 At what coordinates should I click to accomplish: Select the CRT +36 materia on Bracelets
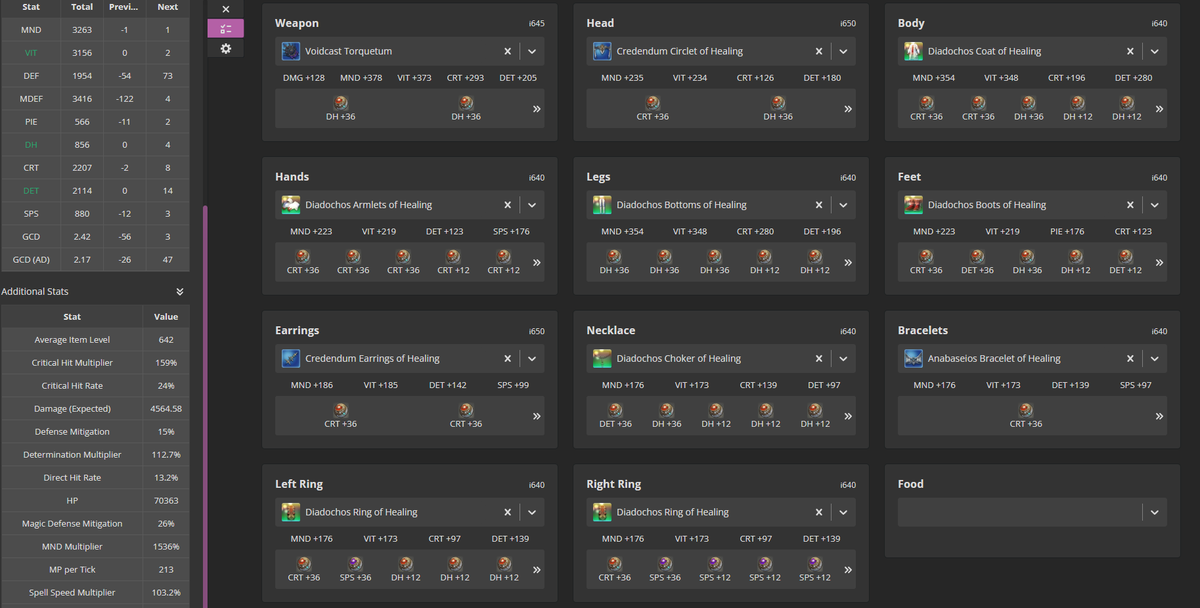pos(1026,416)
